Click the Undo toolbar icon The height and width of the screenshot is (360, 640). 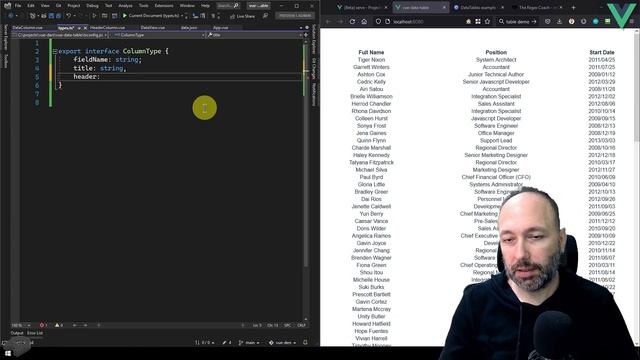point(69,16)
